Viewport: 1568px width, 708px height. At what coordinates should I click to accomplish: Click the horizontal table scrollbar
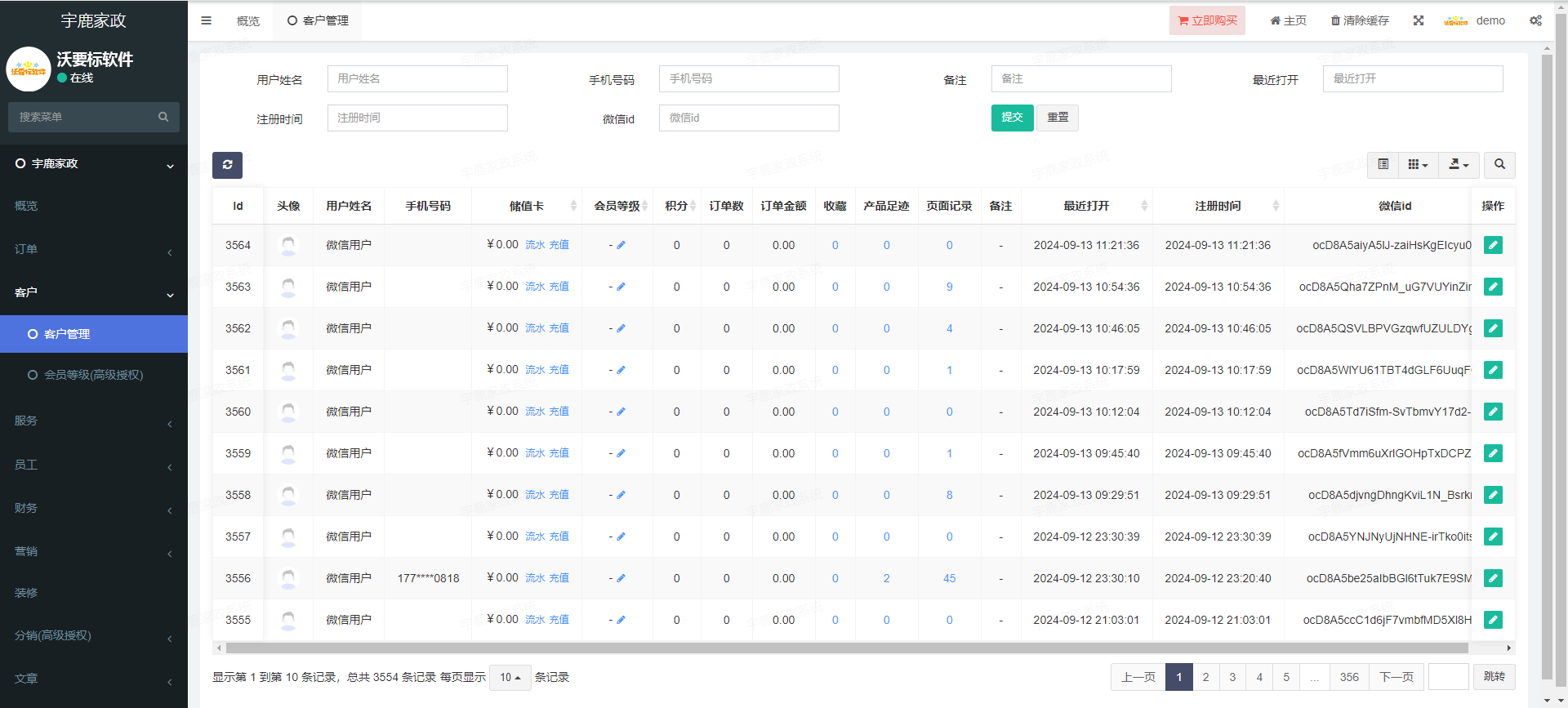coord(846,648)
